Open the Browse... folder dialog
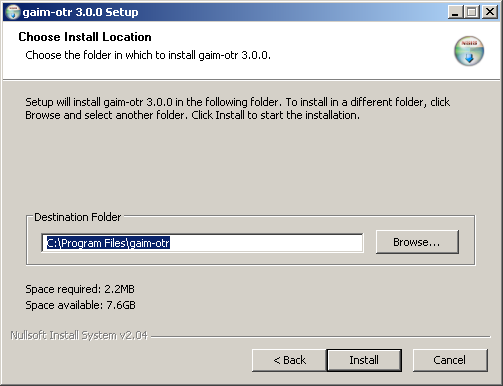The width and height of the screenshot is (503, 386). point(417,242)
